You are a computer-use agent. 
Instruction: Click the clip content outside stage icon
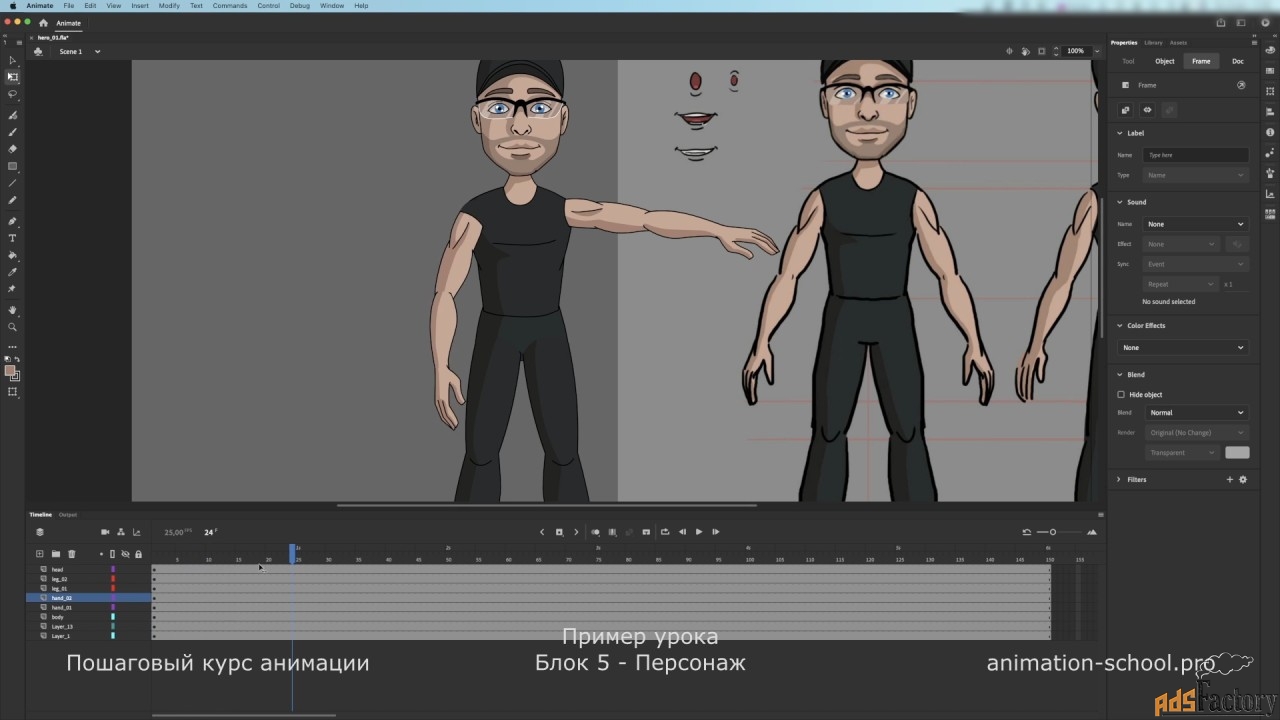[1041, 51]
